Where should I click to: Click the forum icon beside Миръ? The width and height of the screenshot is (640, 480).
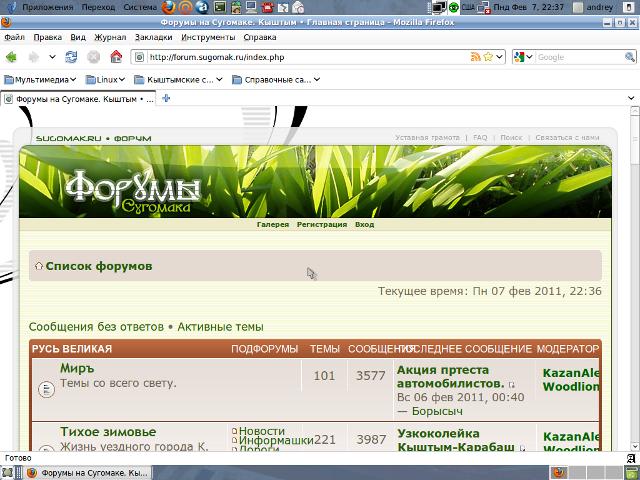pos(45,389)
